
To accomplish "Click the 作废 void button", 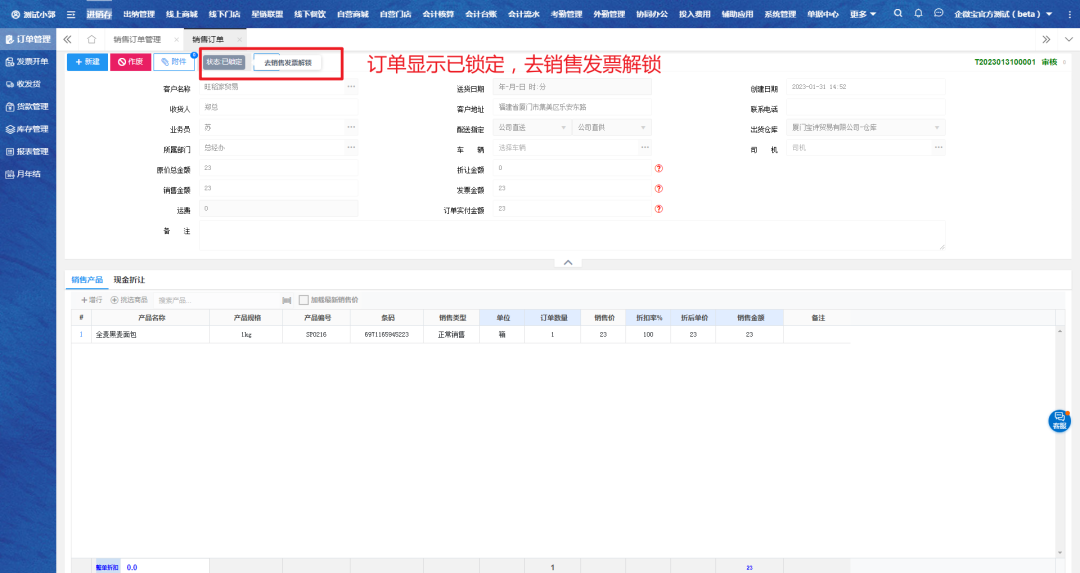I will pyautogui.click(x=130, y=62).
